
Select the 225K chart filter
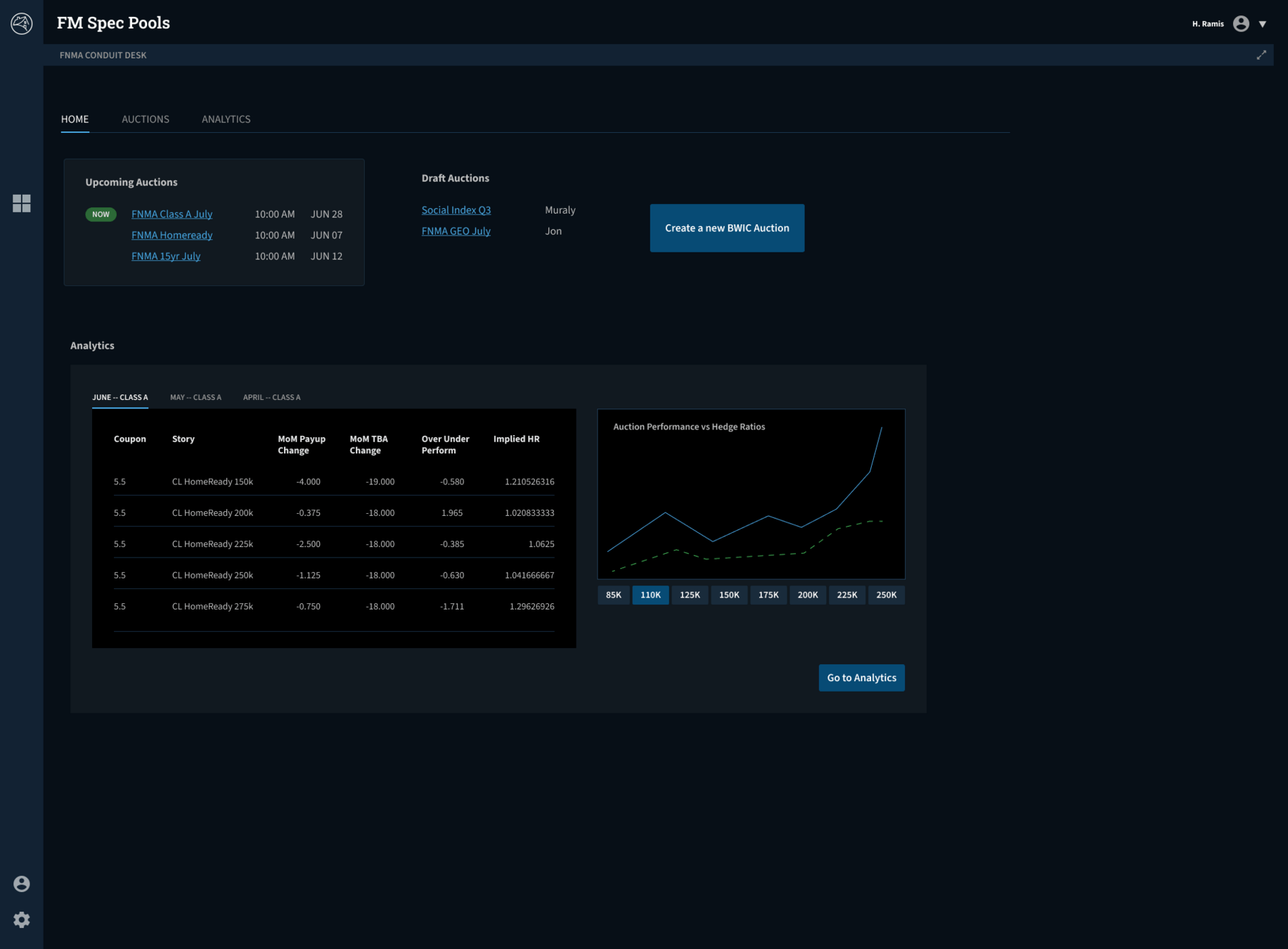pos(847,595)
